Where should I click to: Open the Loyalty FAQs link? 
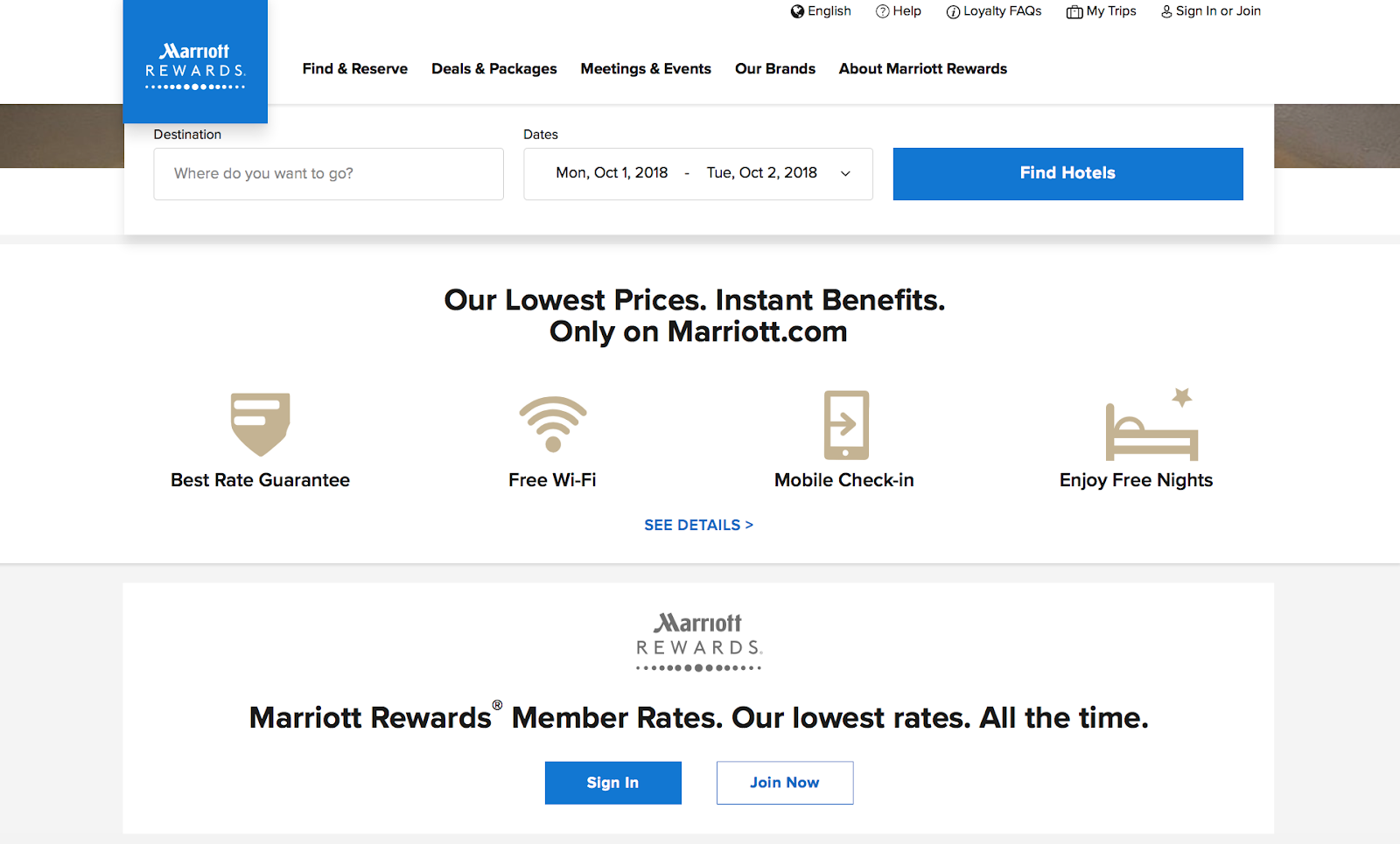point(1003,11)
